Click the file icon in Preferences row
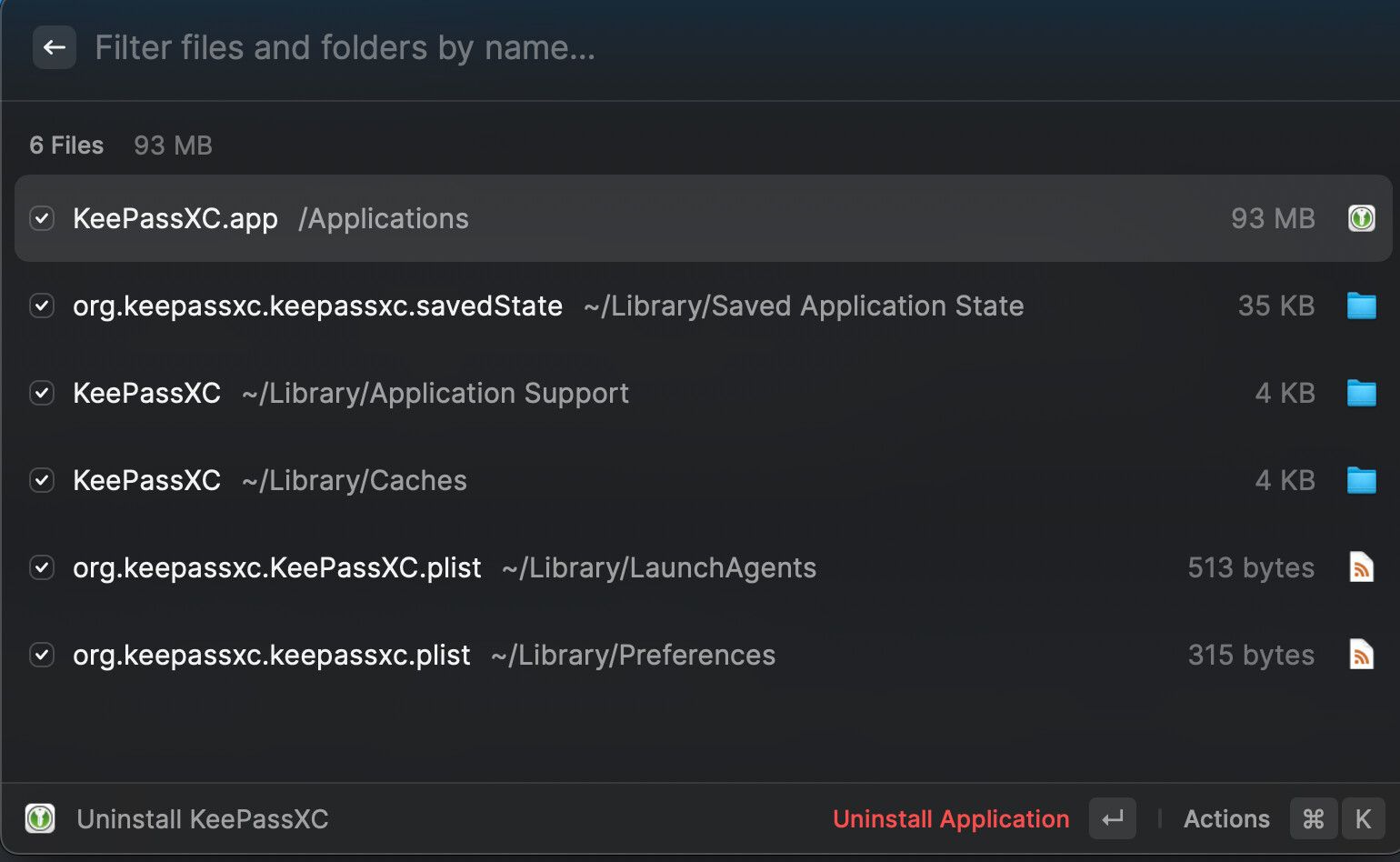 (1361, 655)
